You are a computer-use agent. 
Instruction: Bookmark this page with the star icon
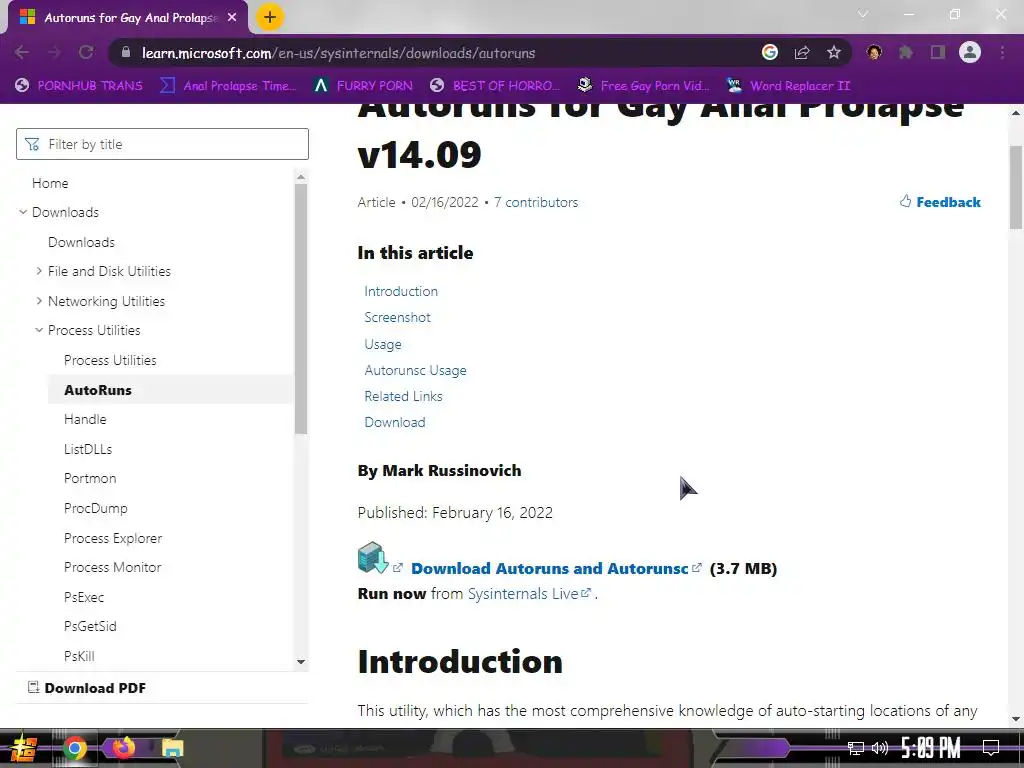coord(834,52)
